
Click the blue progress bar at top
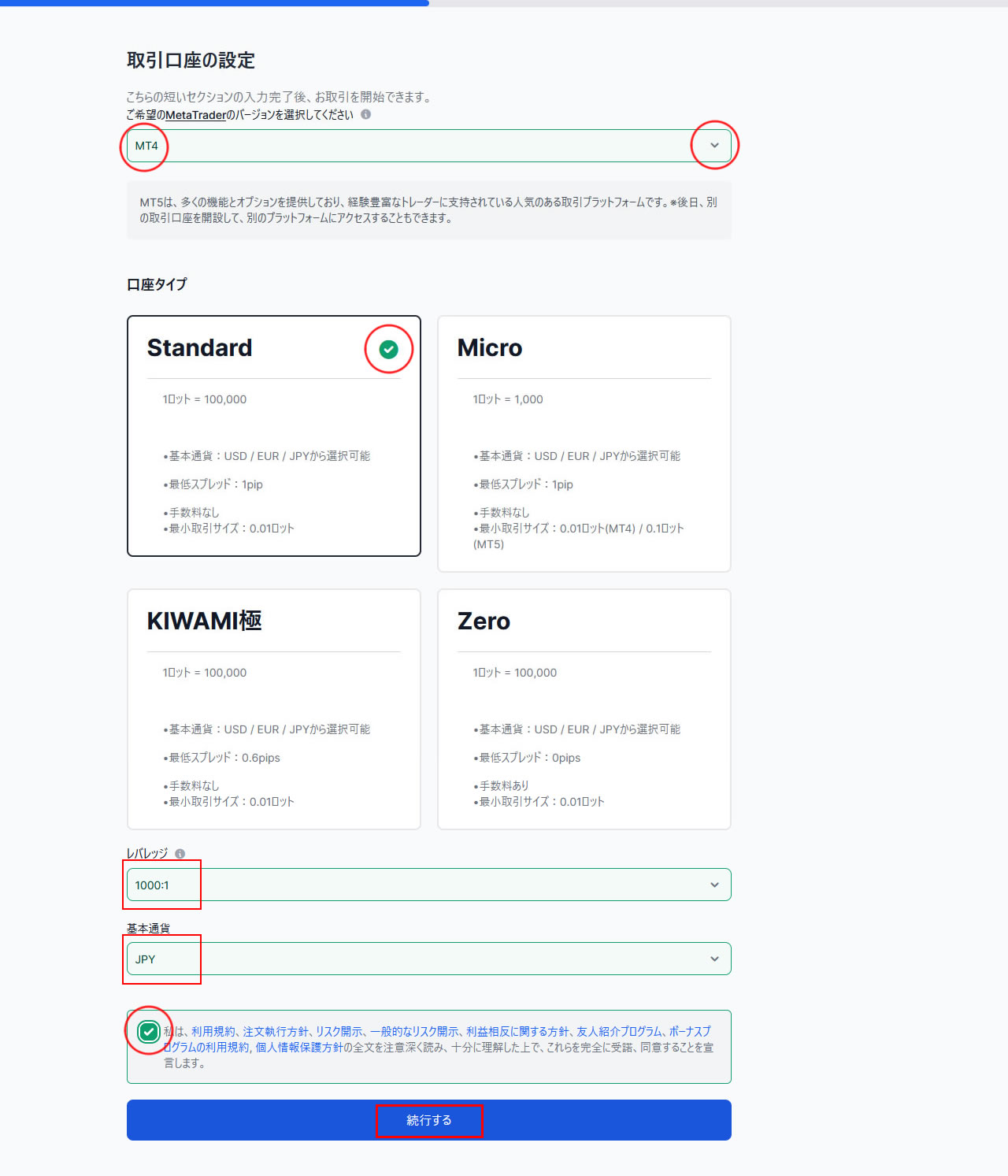tap(214, 3)
